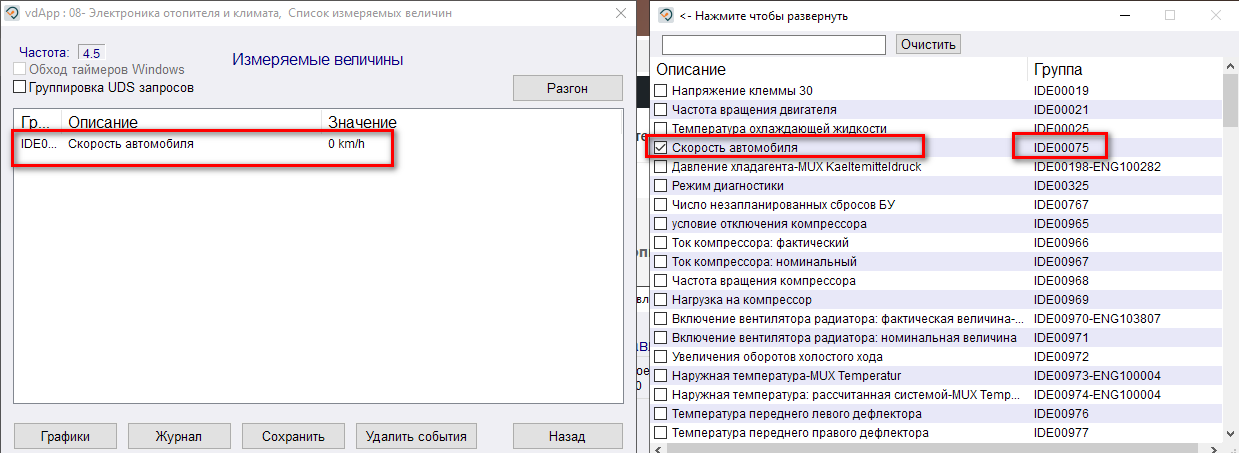The image size is (1239, 453).
Task: Go back with 'Назад' button
Action: pyautogui.click(x=567, y=436)
